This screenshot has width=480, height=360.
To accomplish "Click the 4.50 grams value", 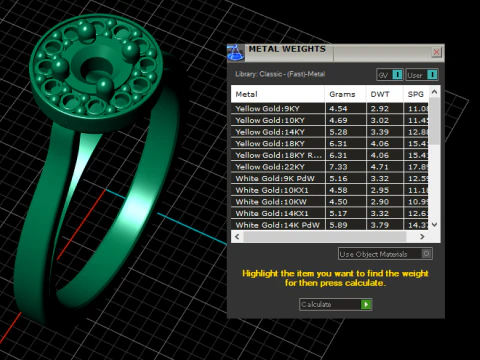I will click(338, 202).
